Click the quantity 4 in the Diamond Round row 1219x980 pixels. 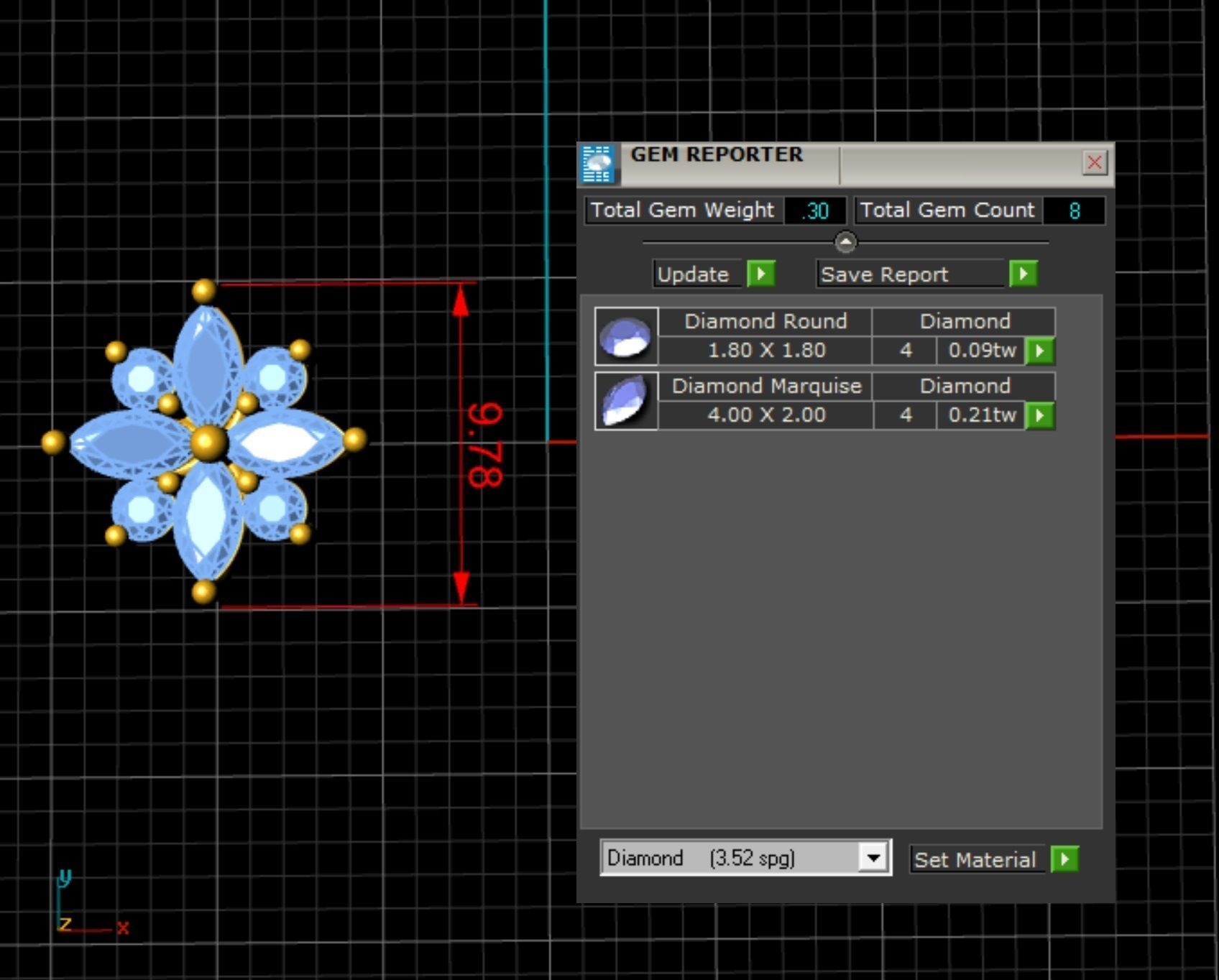[x=906, y=351]
